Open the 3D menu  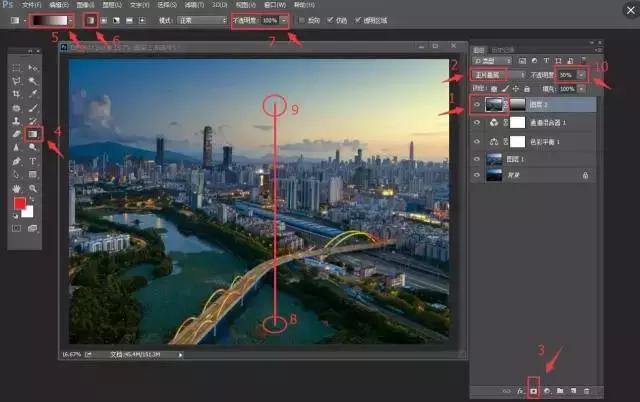click(218, 4)
